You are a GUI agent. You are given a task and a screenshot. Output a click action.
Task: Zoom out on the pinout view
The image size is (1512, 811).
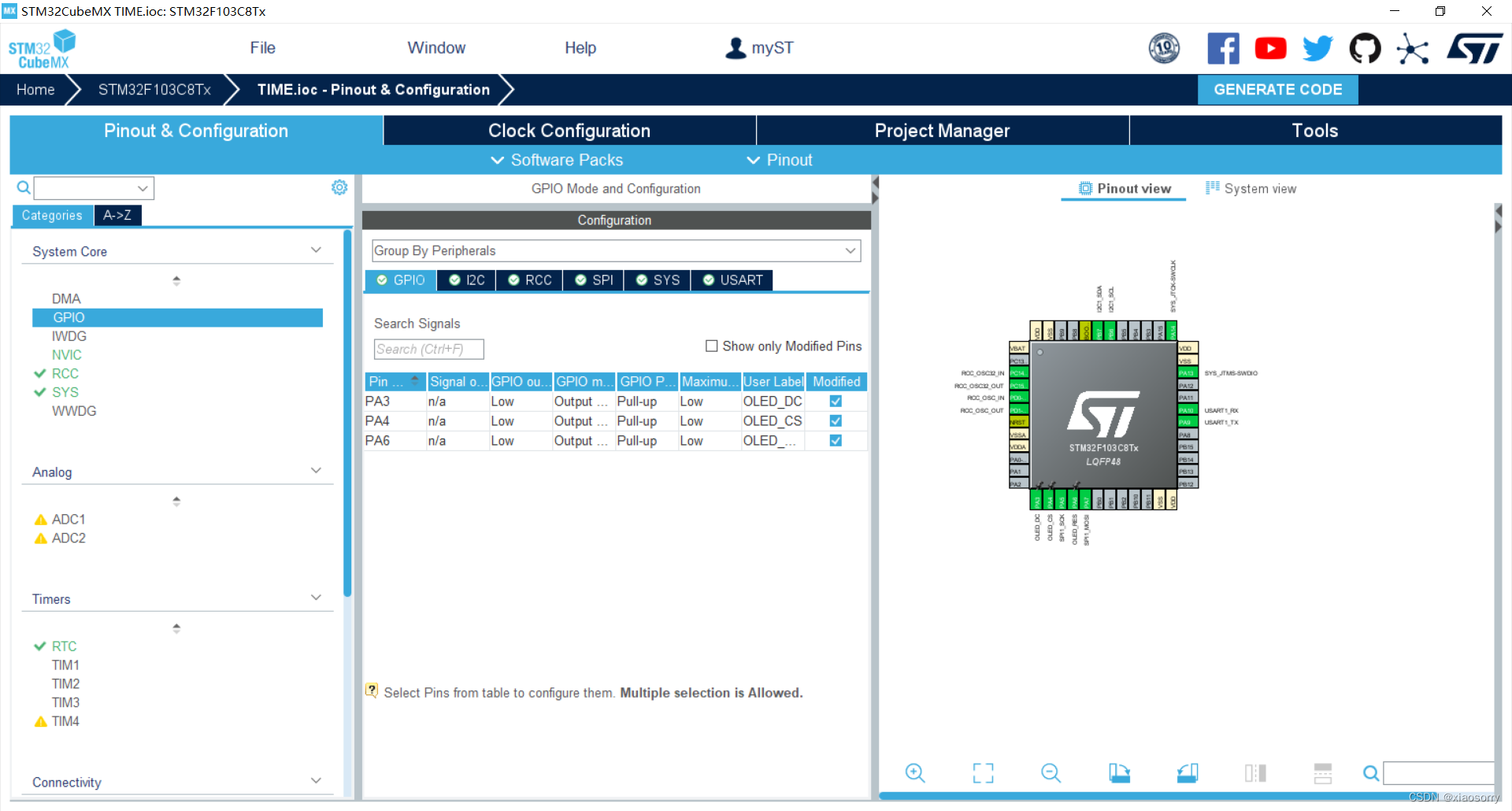1051,773
